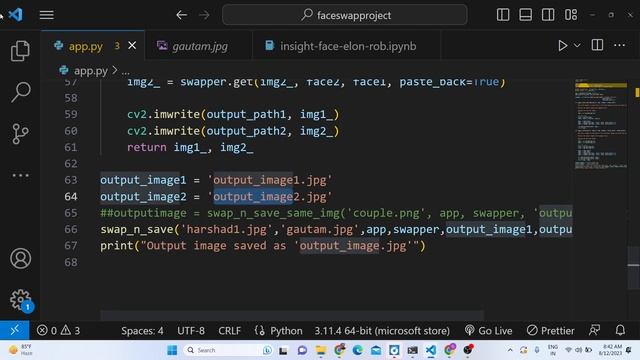Viewport: 640px width, 360px height.
Task: Open Microsoft Edge from the taskbar
Action: (358, 350)
